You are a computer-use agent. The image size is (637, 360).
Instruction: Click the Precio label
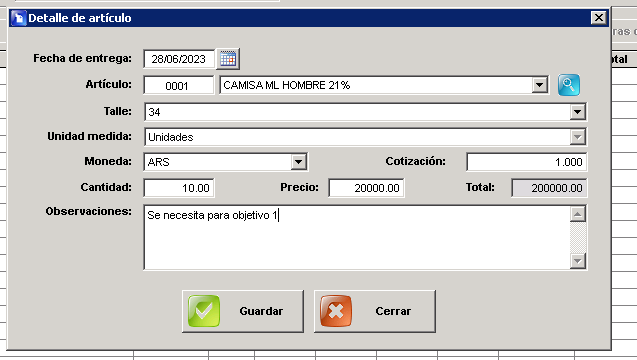[x=299, y=187]
